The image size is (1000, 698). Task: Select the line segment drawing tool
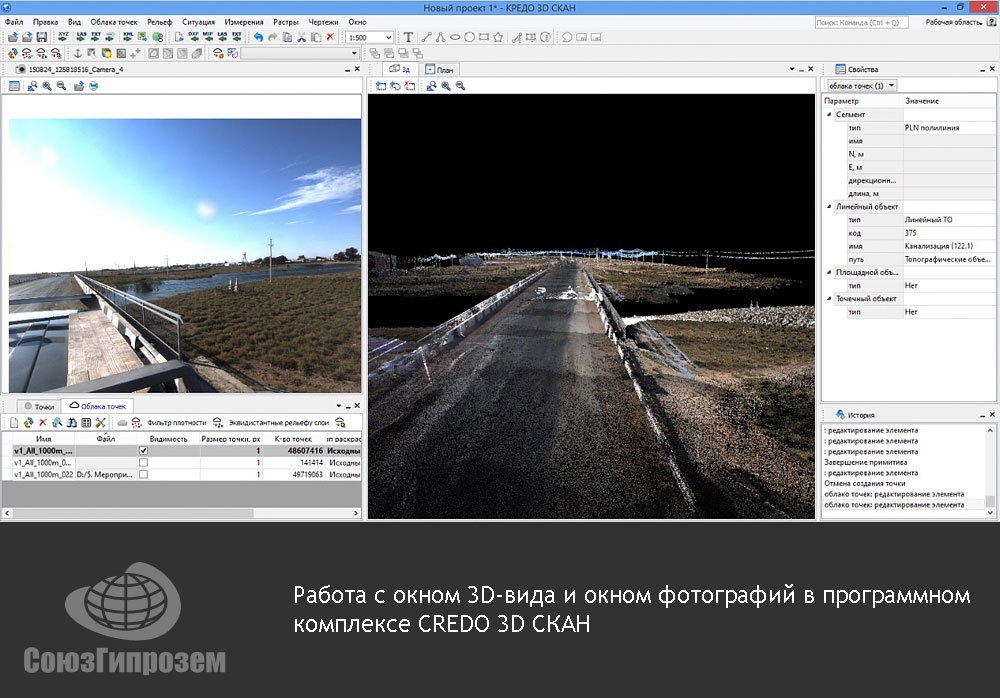[426, 37]
